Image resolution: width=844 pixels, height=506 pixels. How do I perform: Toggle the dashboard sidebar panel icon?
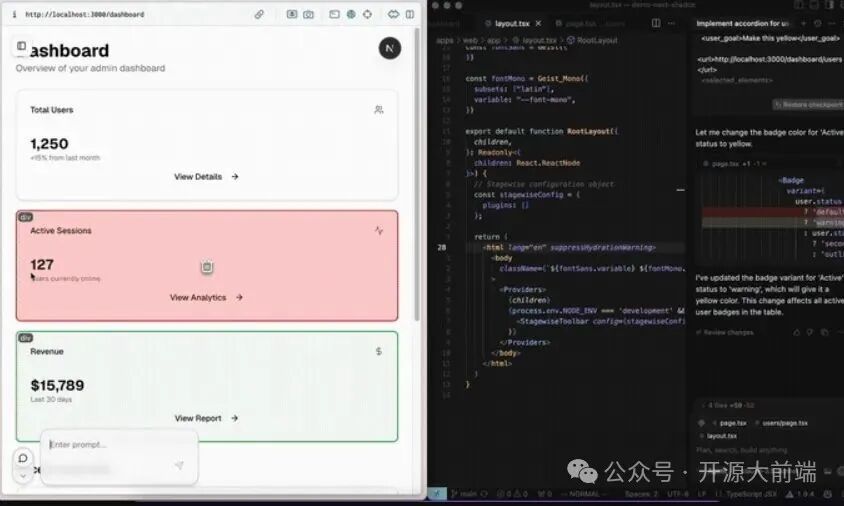click(x=22, y=46)
